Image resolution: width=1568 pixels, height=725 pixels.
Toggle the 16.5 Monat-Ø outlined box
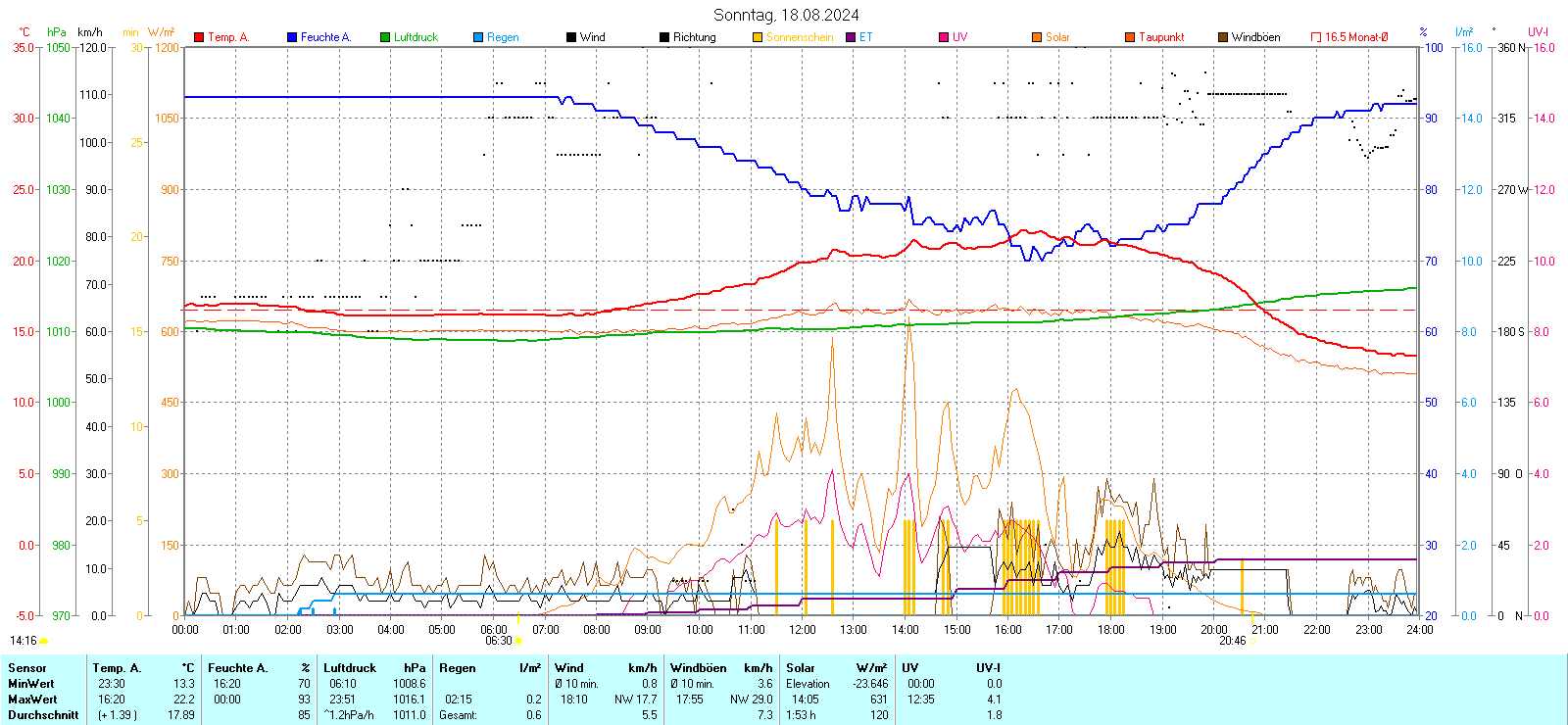pos(1316,37)
